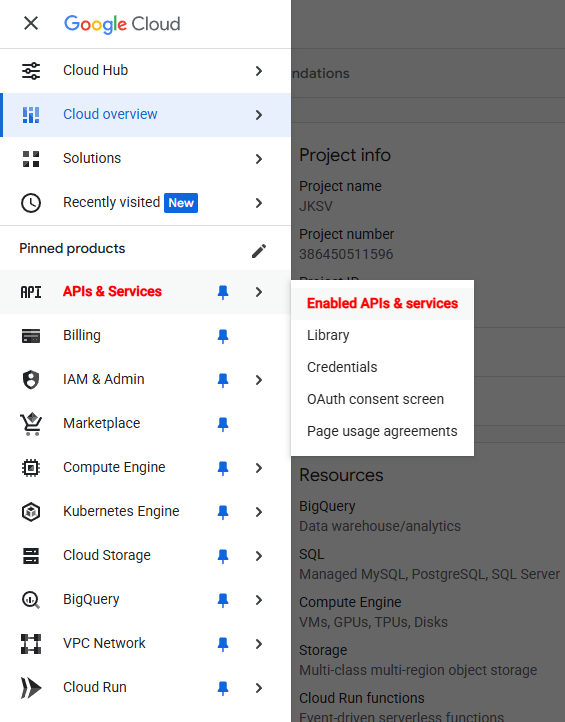This screenshot has height=722, width=565.
Task: Click the Compute Engine chip icon
Action: (31, 468)
